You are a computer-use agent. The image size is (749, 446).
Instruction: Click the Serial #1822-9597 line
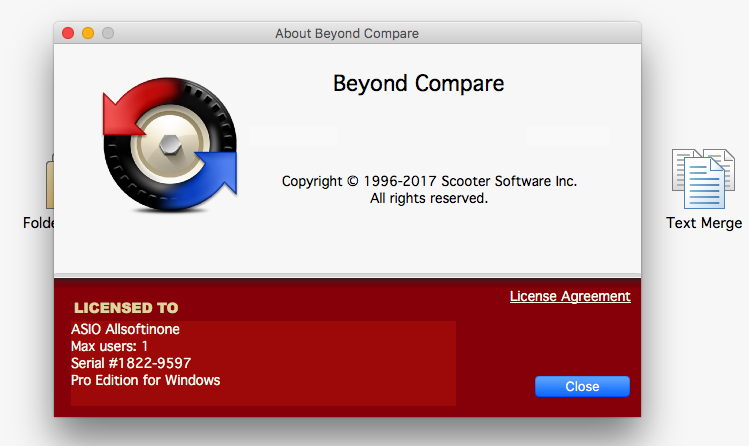(130, 363)
